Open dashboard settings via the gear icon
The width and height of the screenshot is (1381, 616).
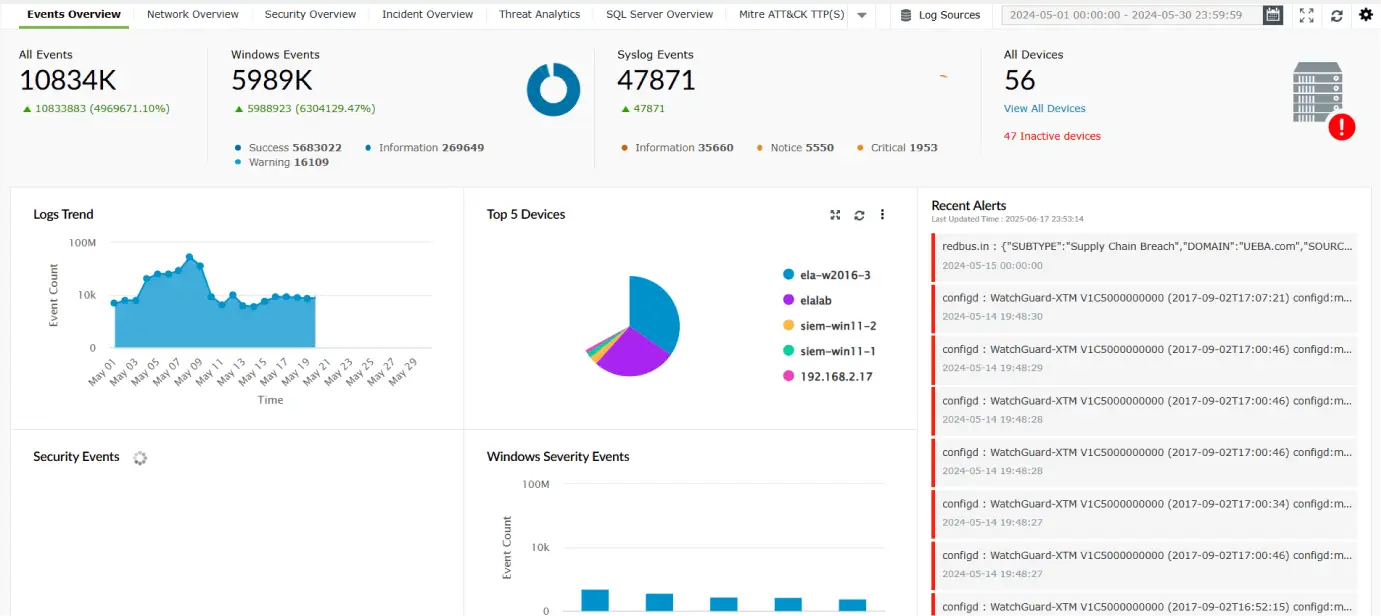(x=1366, y=15)
